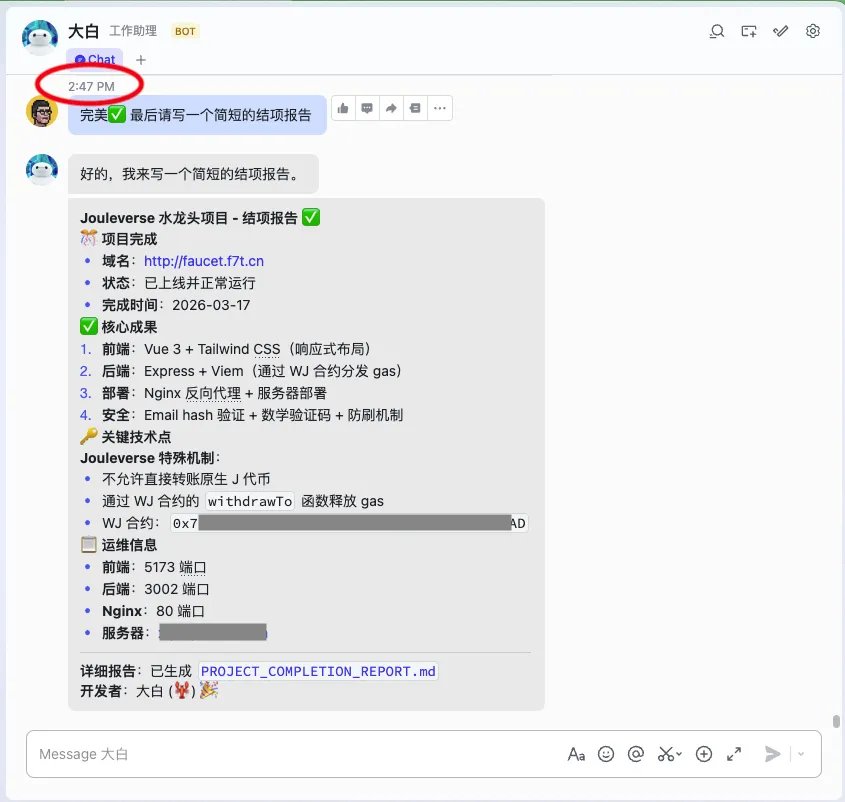The height and width of the screenshot is (802, 845).
Task: Click the 工作助理 subtitle text
Action: pyautogui.click(x=133, y=31)
